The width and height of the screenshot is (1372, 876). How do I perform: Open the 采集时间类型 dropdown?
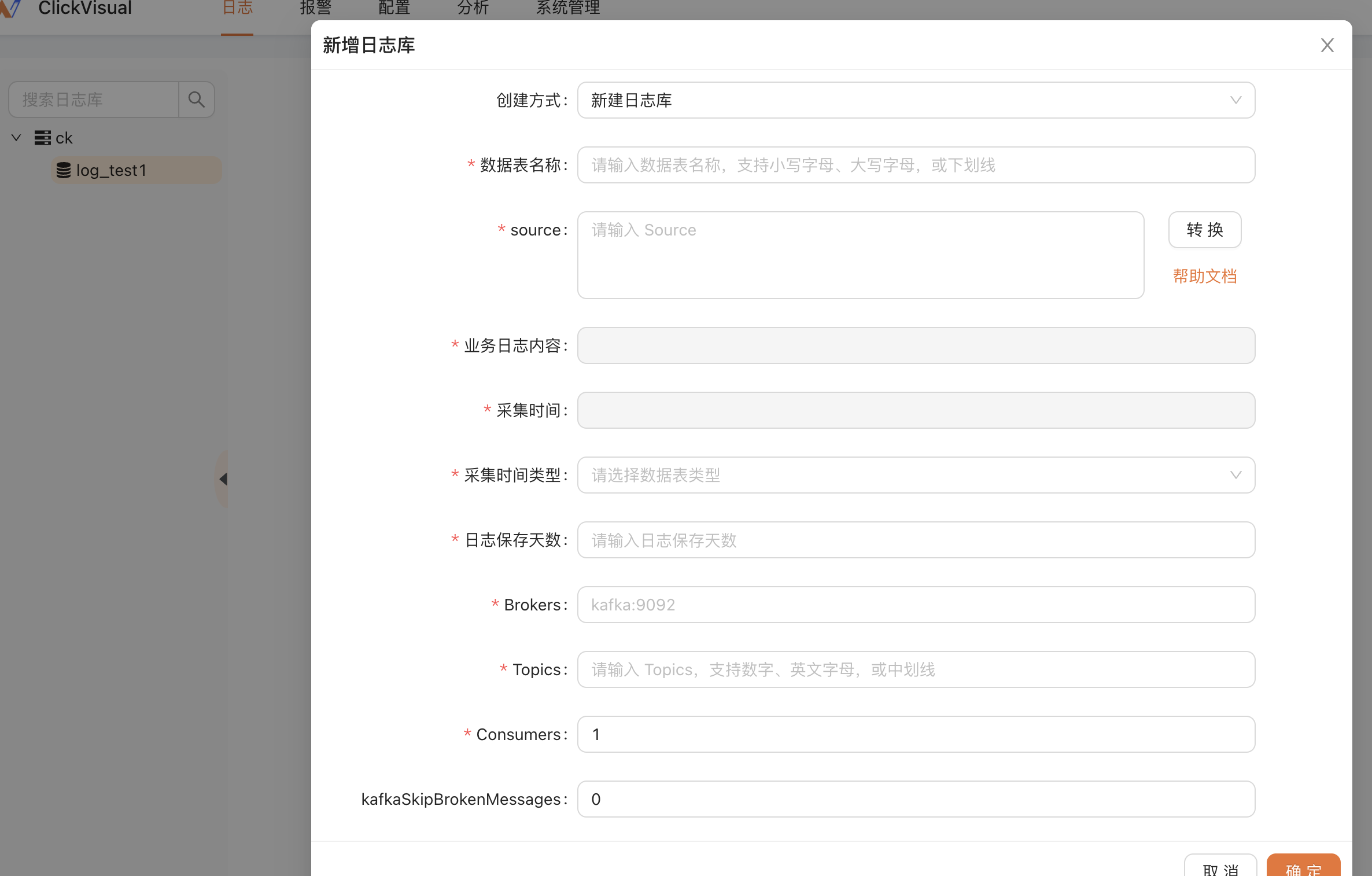(1236, 475)
